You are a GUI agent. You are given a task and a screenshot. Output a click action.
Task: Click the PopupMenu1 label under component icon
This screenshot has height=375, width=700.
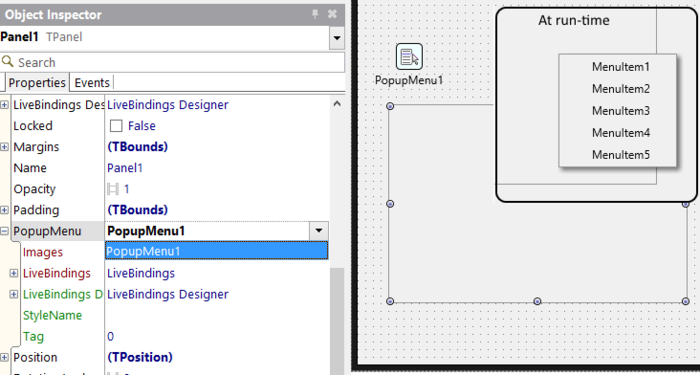click(x=409, y=80)
